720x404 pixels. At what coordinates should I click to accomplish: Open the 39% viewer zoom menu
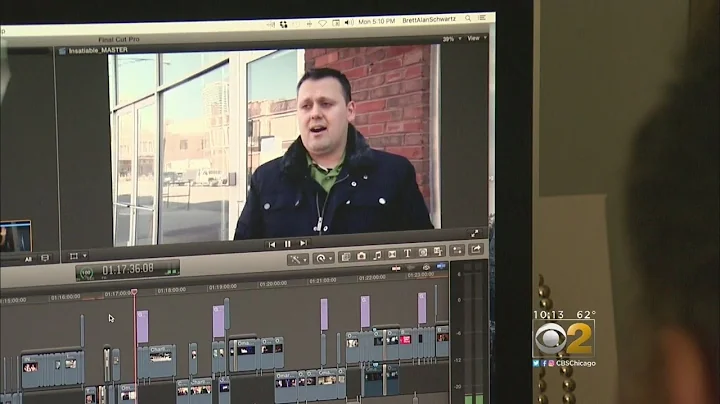pos(452,39)
